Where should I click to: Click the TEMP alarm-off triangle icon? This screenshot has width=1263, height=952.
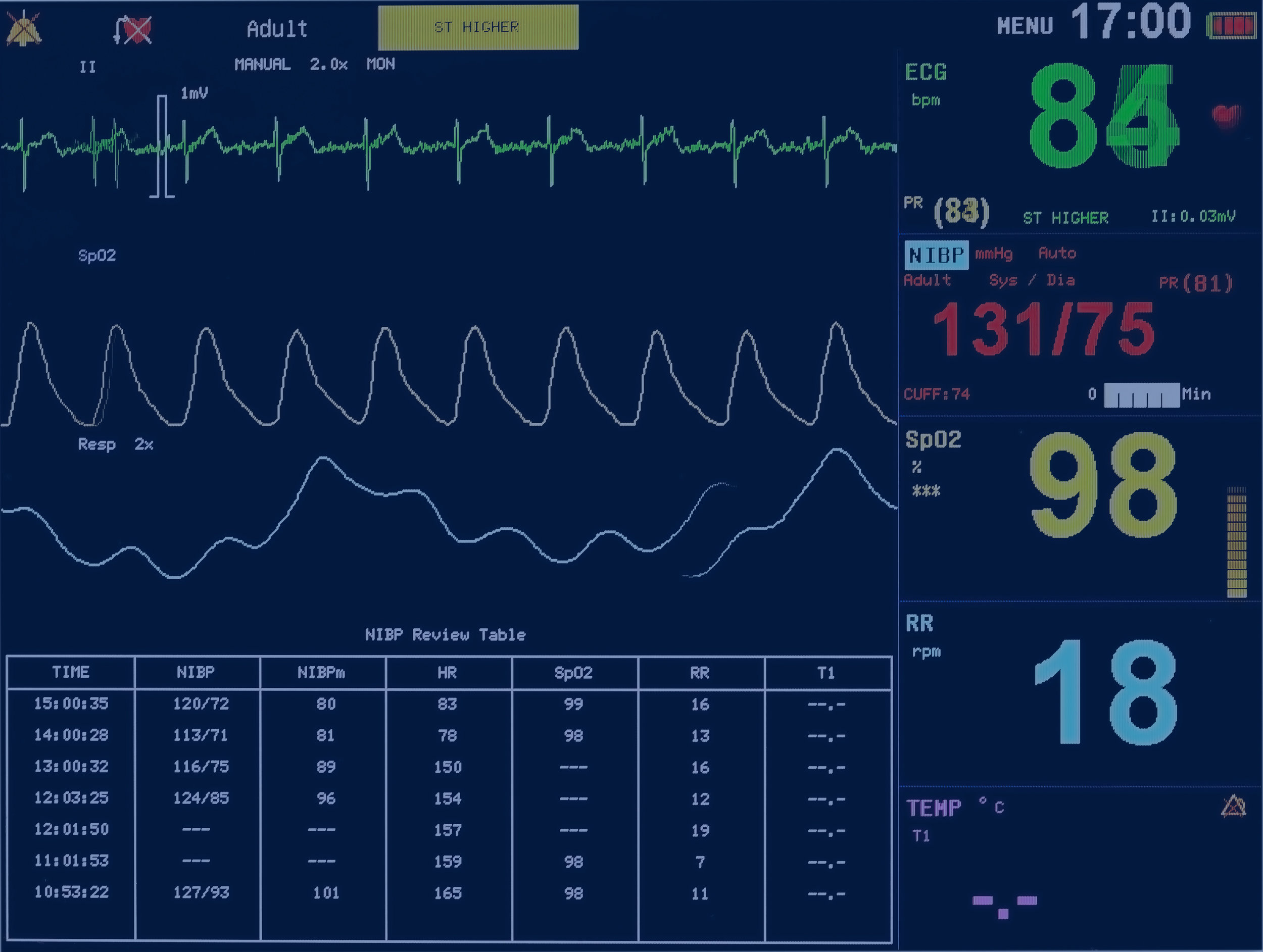click(1233, 807)
